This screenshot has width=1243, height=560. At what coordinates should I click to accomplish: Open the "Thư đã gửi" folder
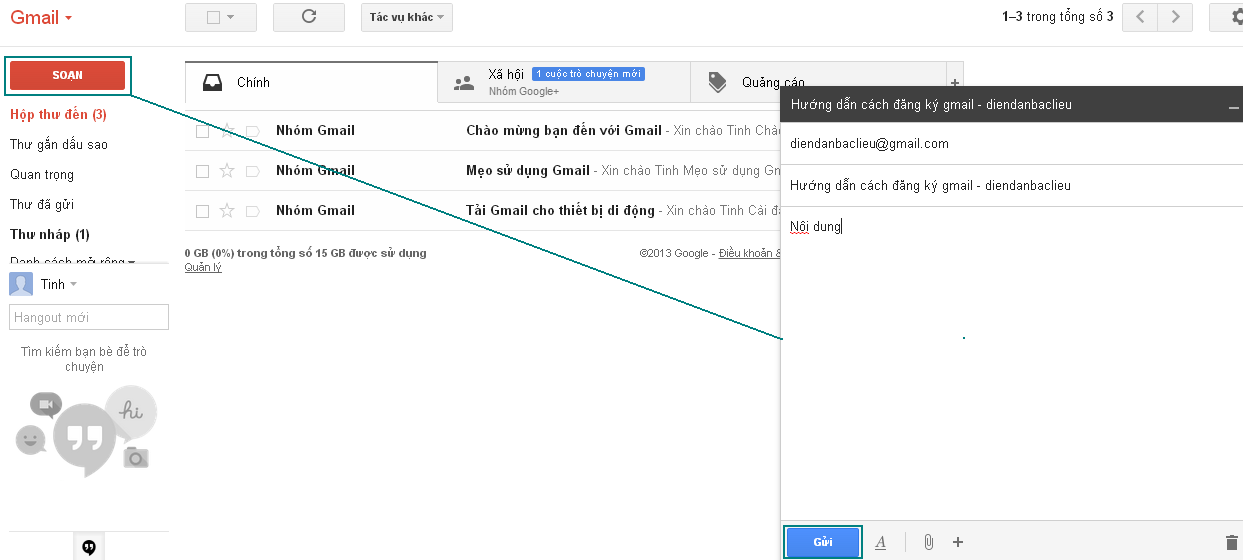pyautogui.click(x=42, y=205)
